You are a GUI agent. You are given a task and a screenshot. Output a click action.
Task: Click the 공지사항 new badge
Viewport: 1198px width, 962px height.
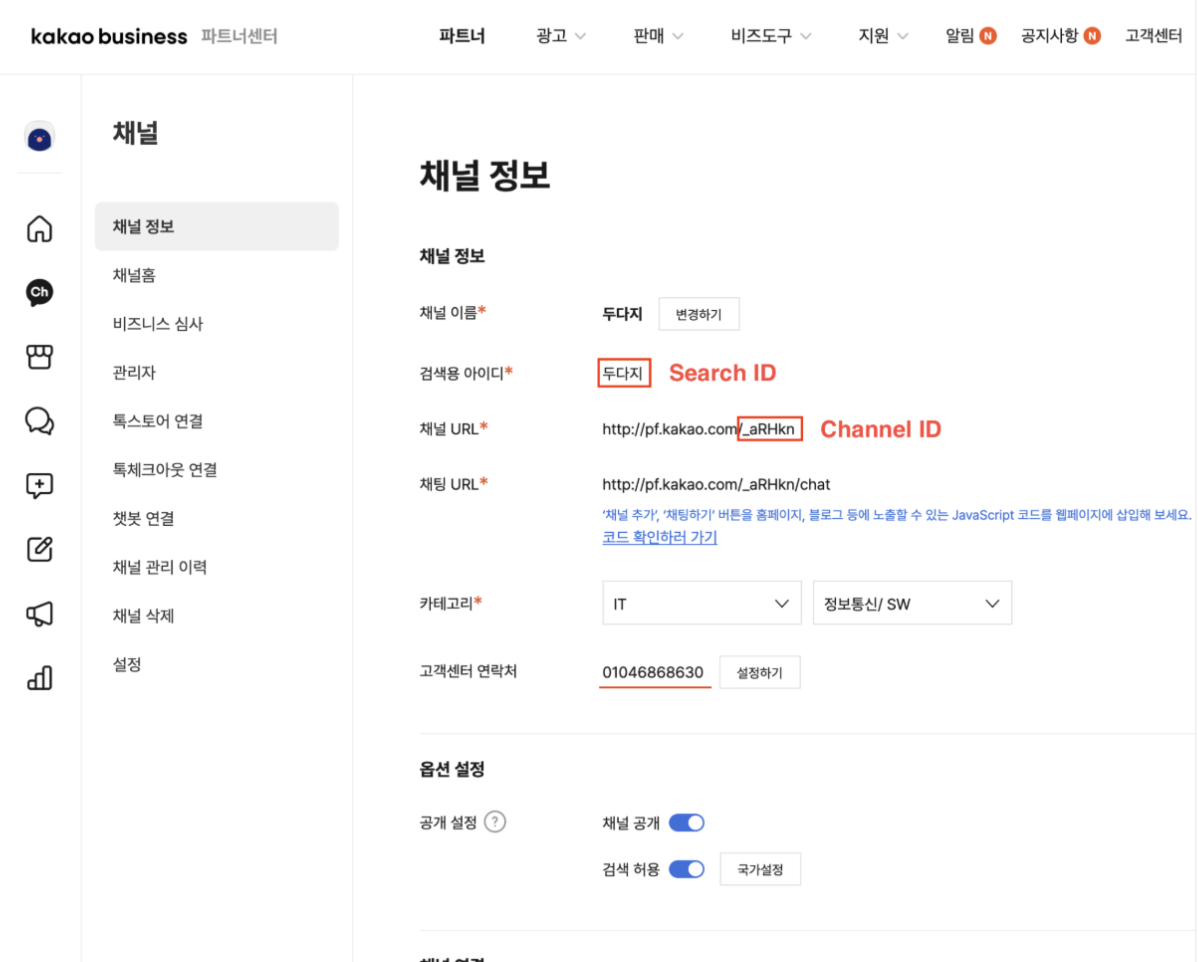point(1093,36)
